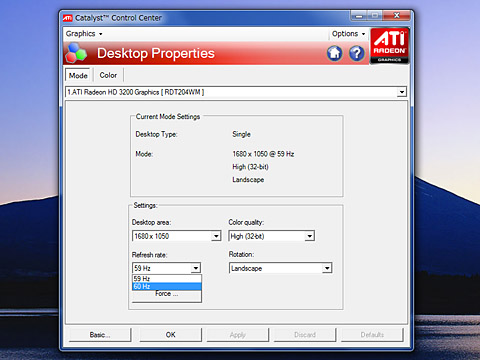Choose 60 Hz in refresh rate list

(167, 286)
